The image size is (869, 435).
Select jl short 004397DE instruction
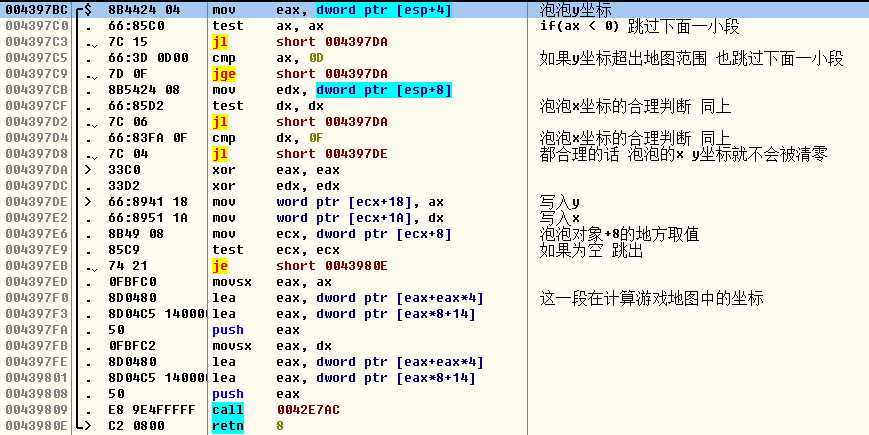(300, 154)
